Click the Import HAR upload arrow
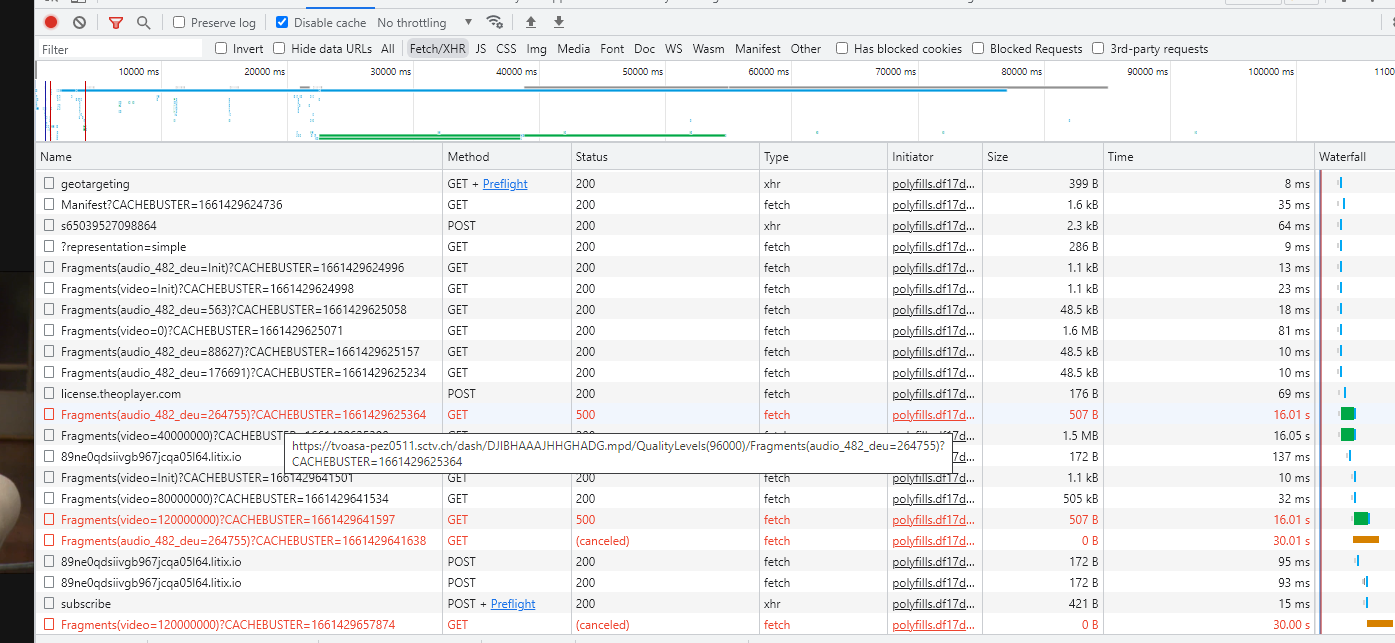The height and width of the screenshot is (643, 1395). coord(531,22)
